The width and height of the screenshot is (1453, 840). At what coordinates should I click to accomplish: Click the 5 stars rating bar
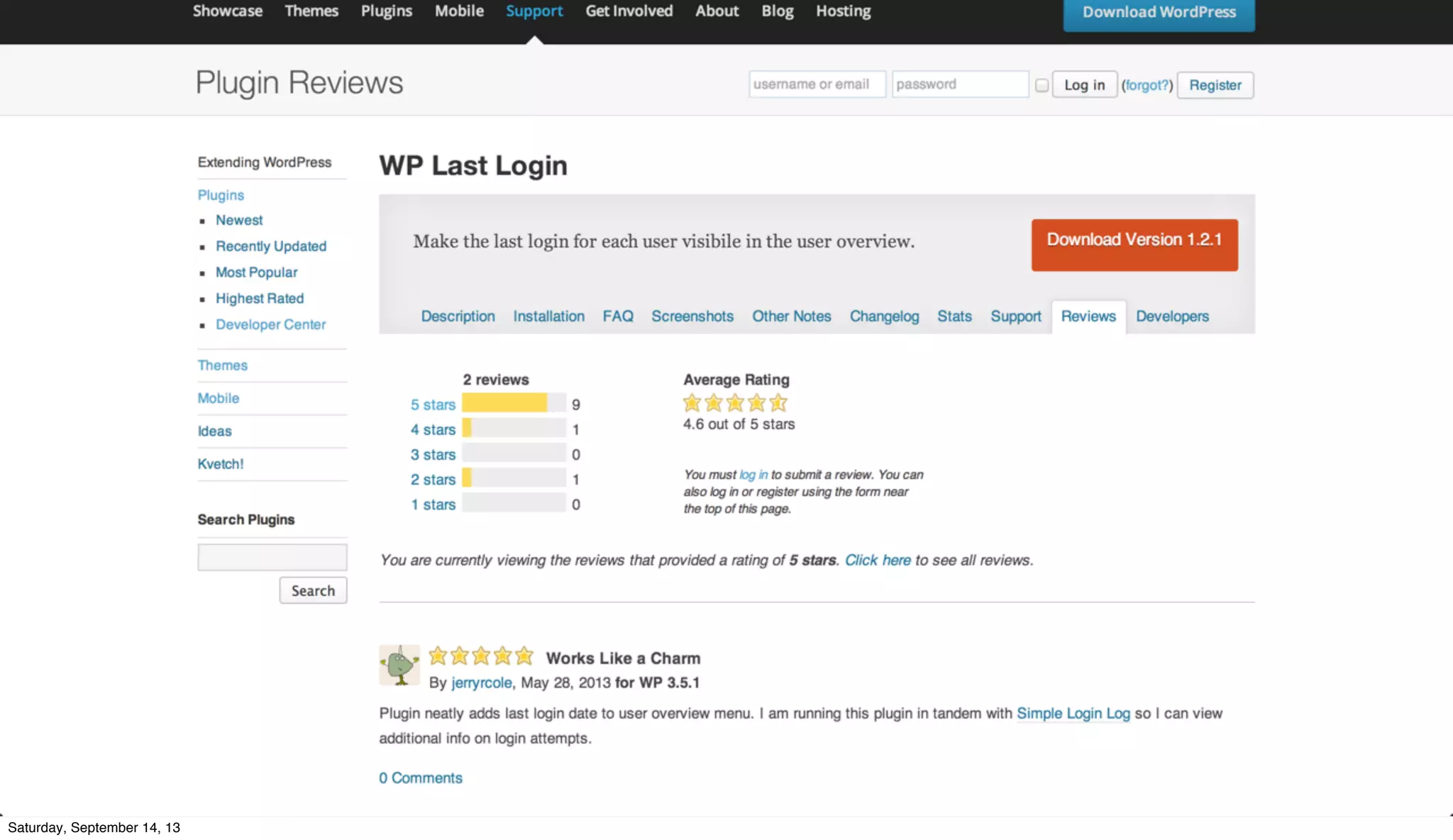point(514,404)
